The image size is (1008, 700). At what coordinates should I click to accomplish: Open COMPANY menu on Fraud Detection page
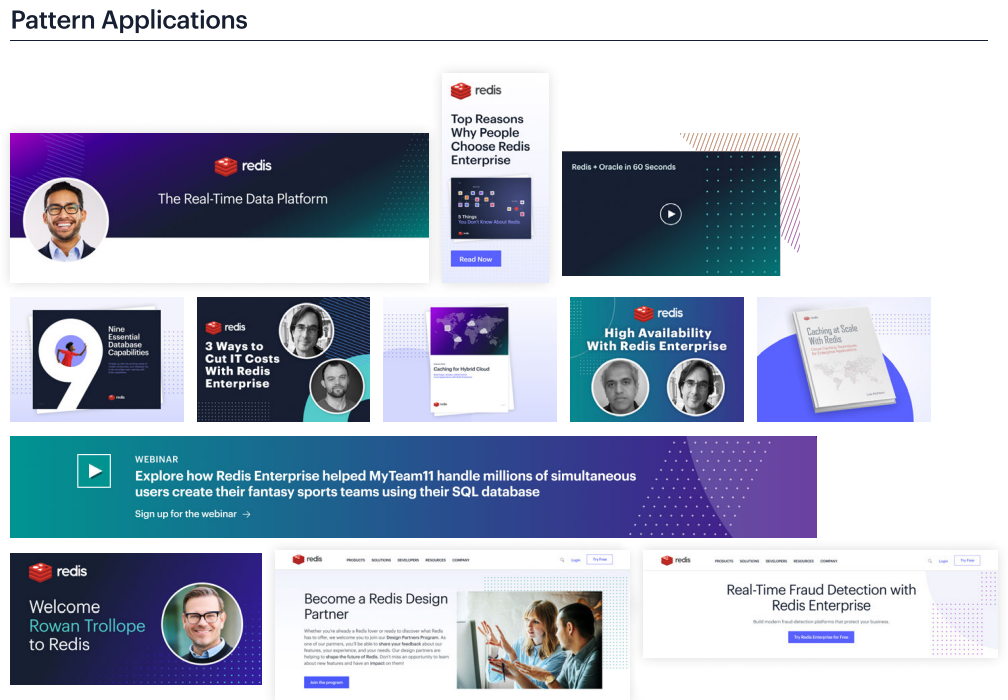(829, 561)
